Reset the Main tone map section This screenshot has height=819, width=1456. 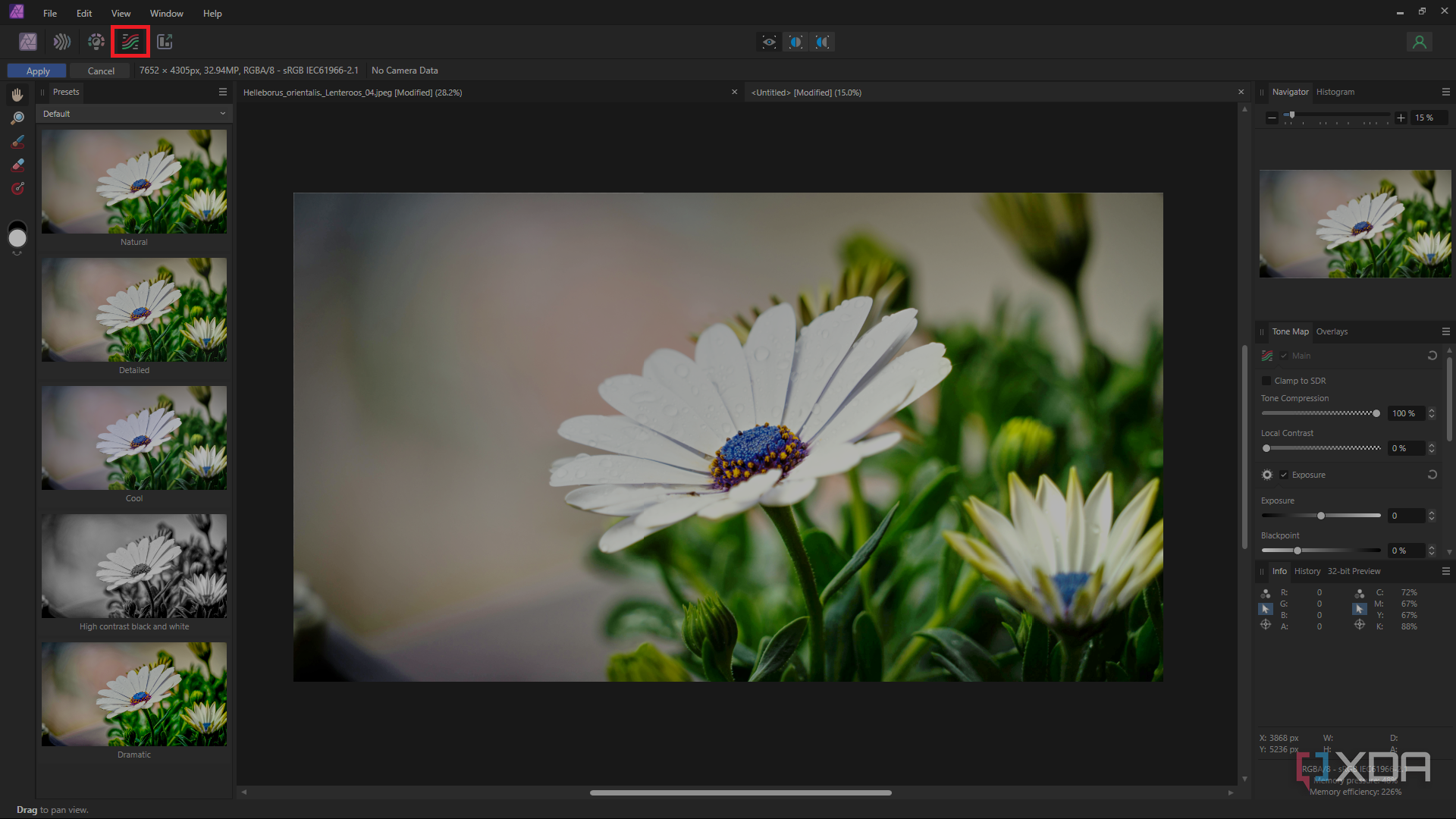pos(1432,356)
